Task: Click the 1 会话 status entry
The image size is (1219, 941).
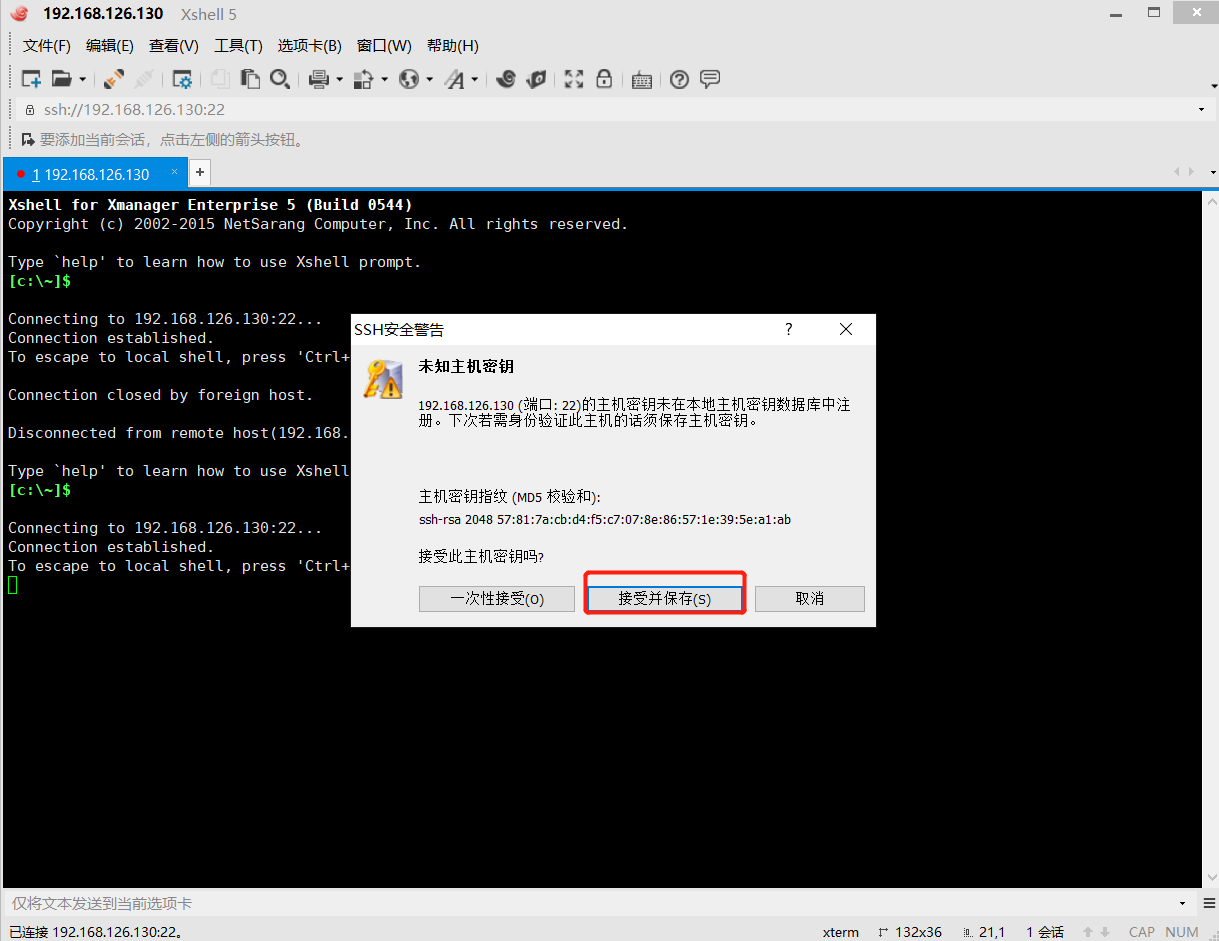Action: click(1045, 932)
